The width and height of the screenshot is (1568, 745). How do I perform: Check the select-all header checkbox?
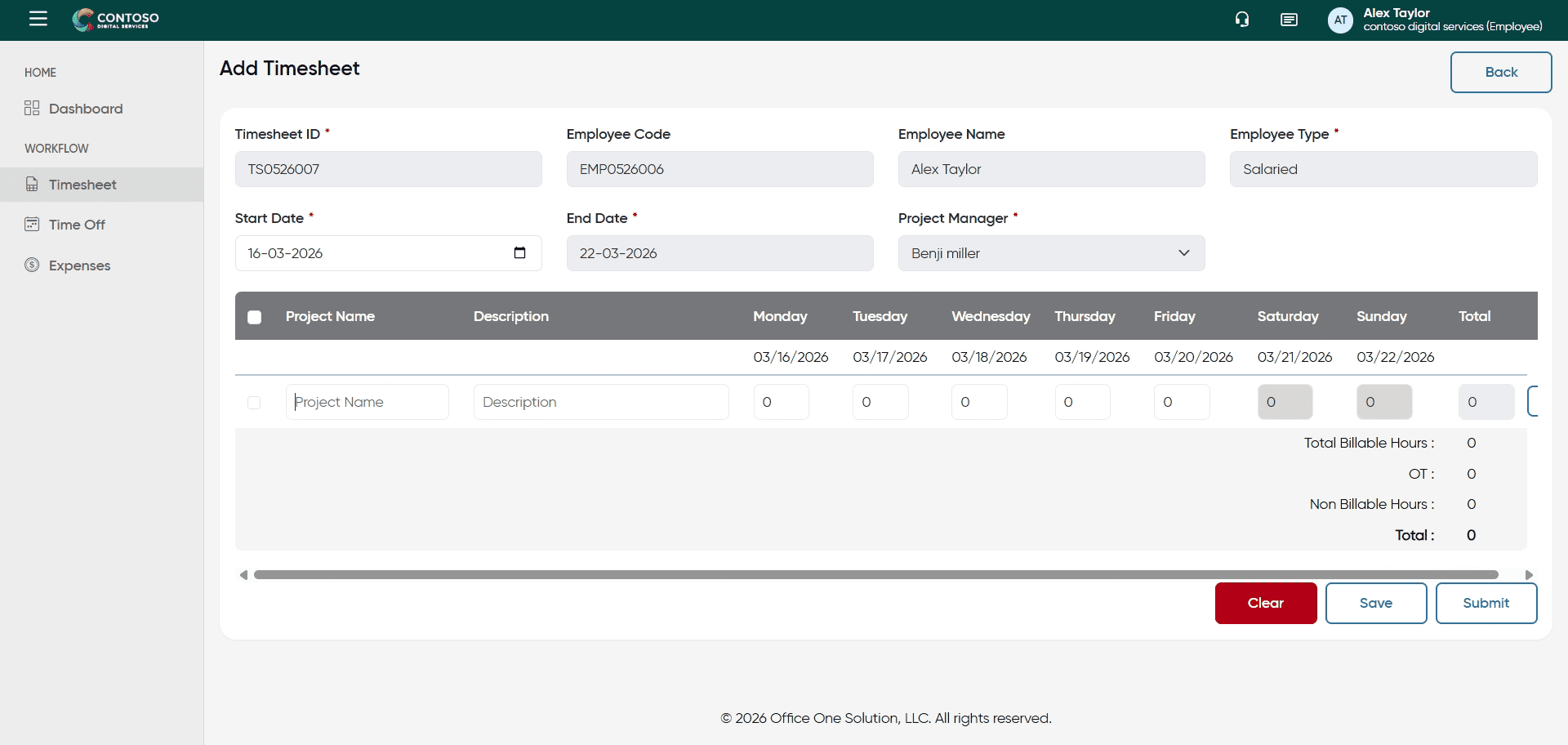pyautogui.click(x=255, y=317)
